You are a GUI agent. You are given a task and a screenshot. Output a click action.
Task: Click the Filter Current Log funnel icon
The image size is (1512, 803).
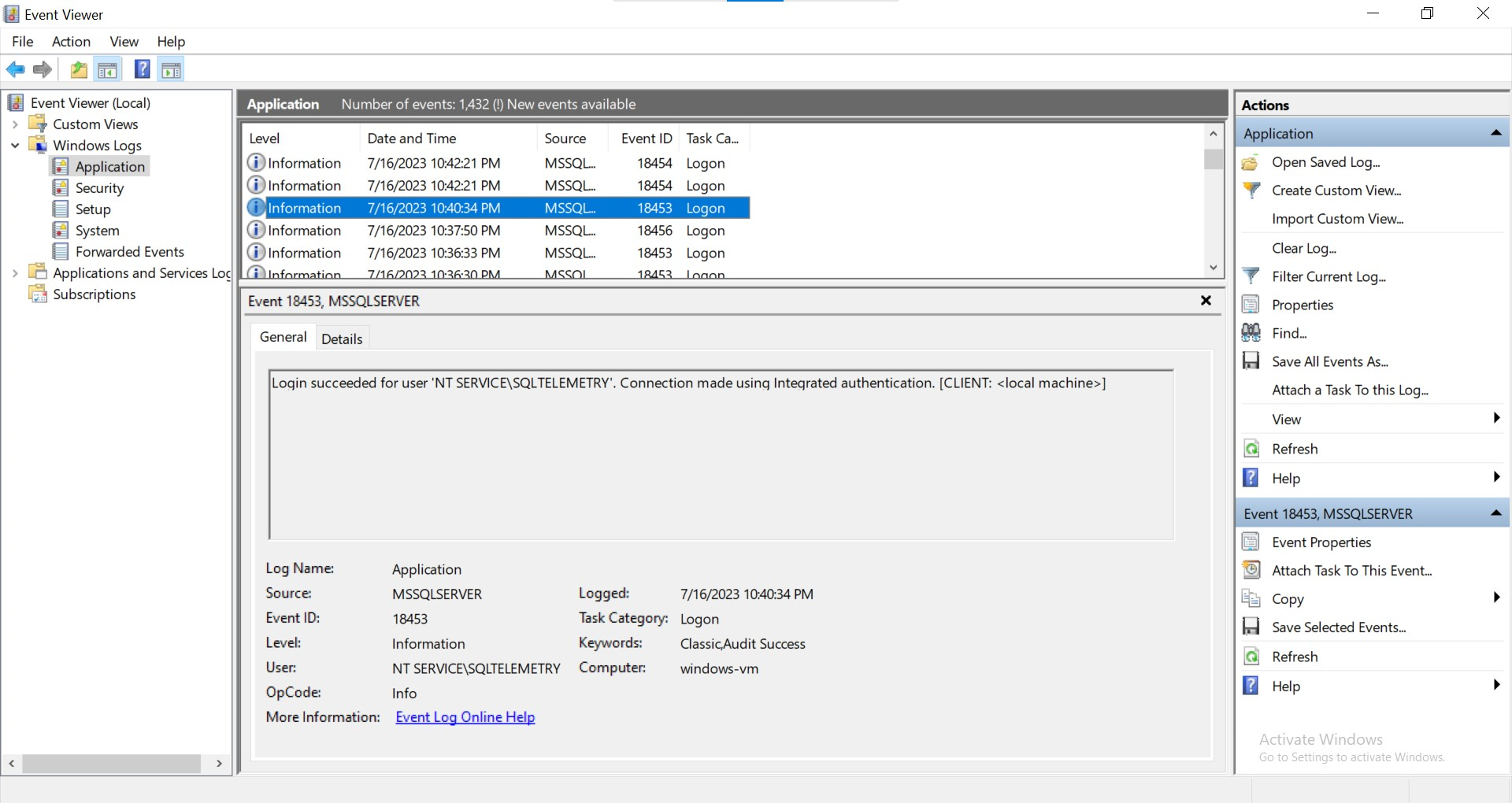1252,276
